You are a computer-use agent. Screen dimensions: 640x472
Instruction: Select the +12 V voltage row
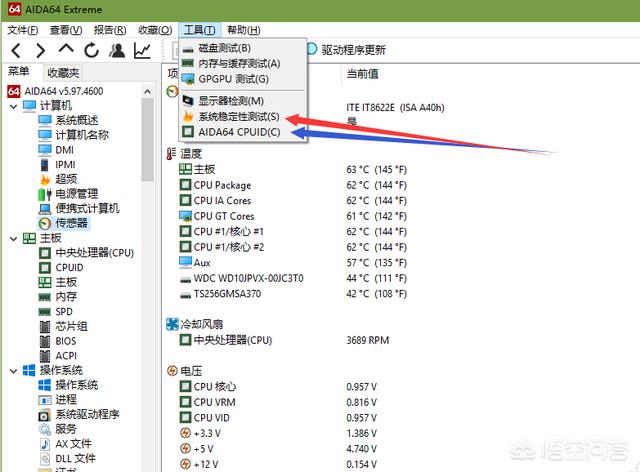coord(278,464)
